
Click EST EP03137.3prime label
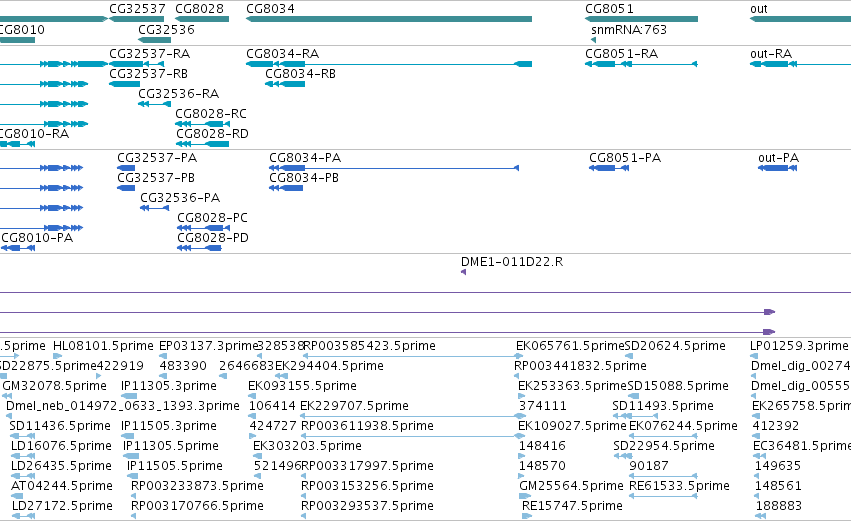point(208,346)
